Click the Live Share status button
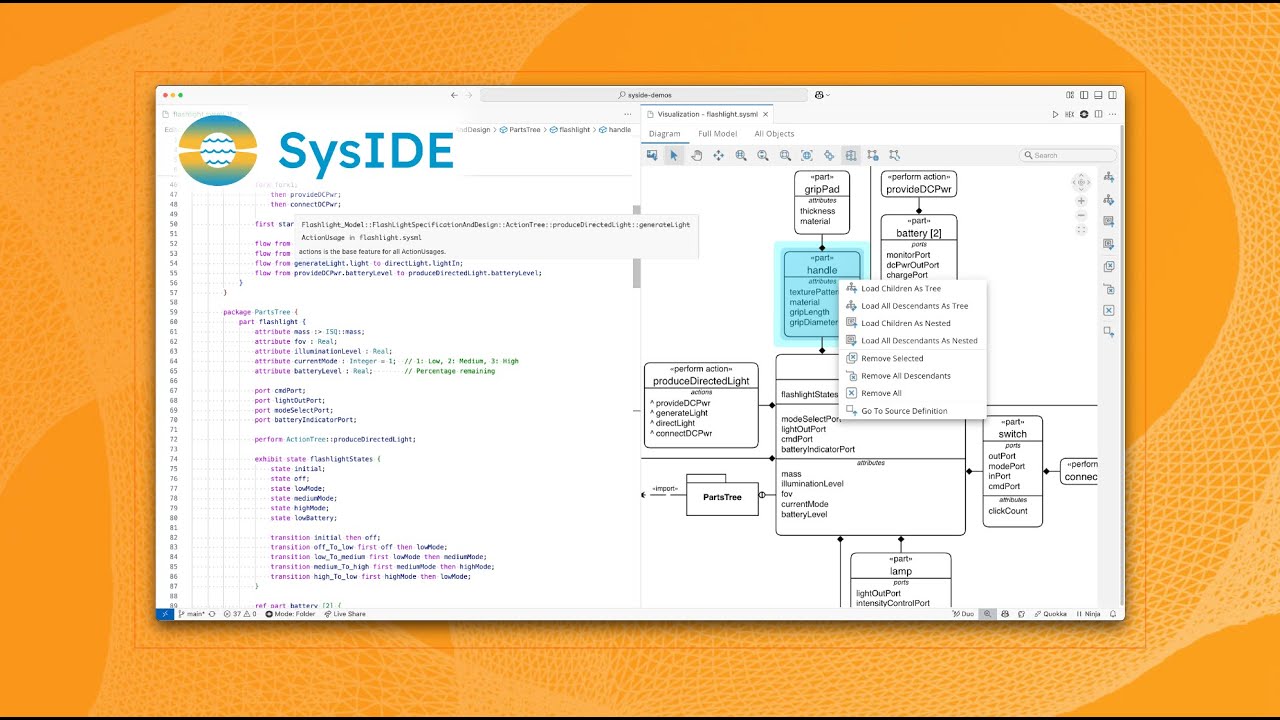 coord(345,614)
